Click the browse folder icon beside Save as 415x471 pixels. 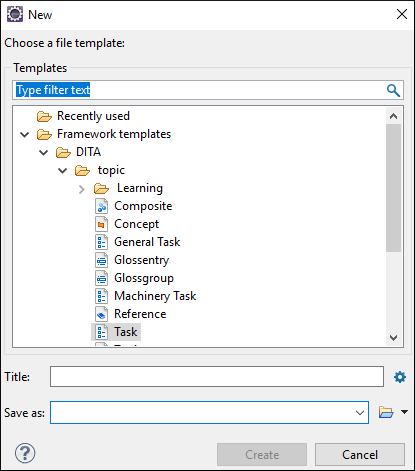(386, 412)
